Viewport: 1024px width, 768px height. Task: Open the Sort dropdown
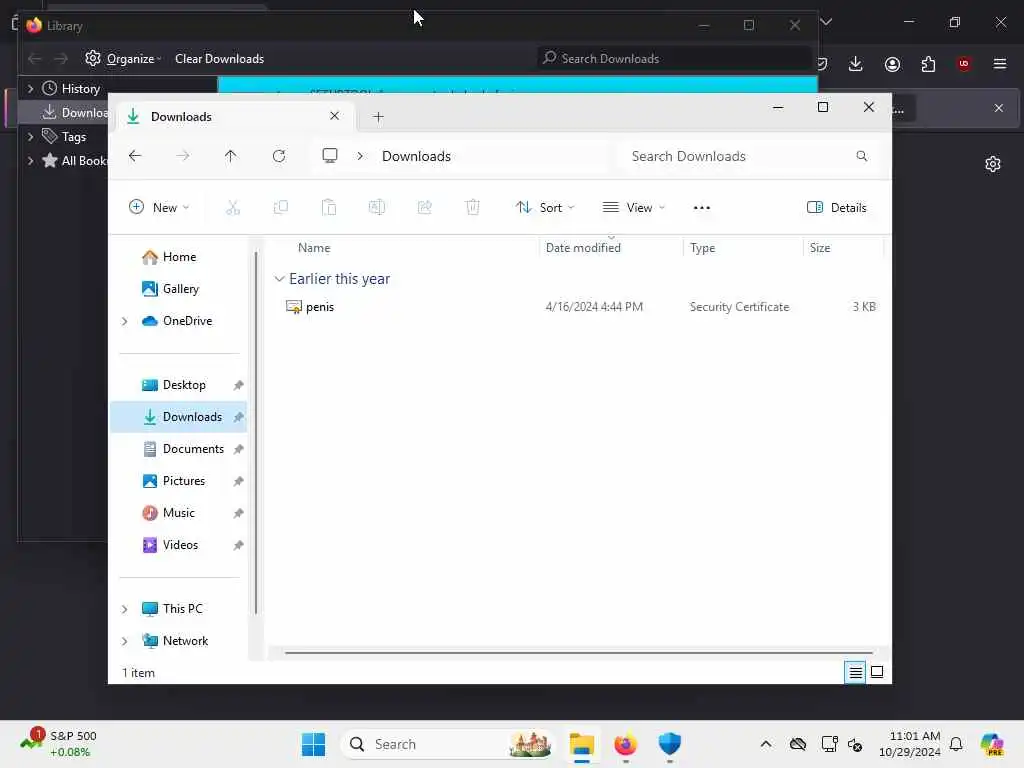point(545,208)
